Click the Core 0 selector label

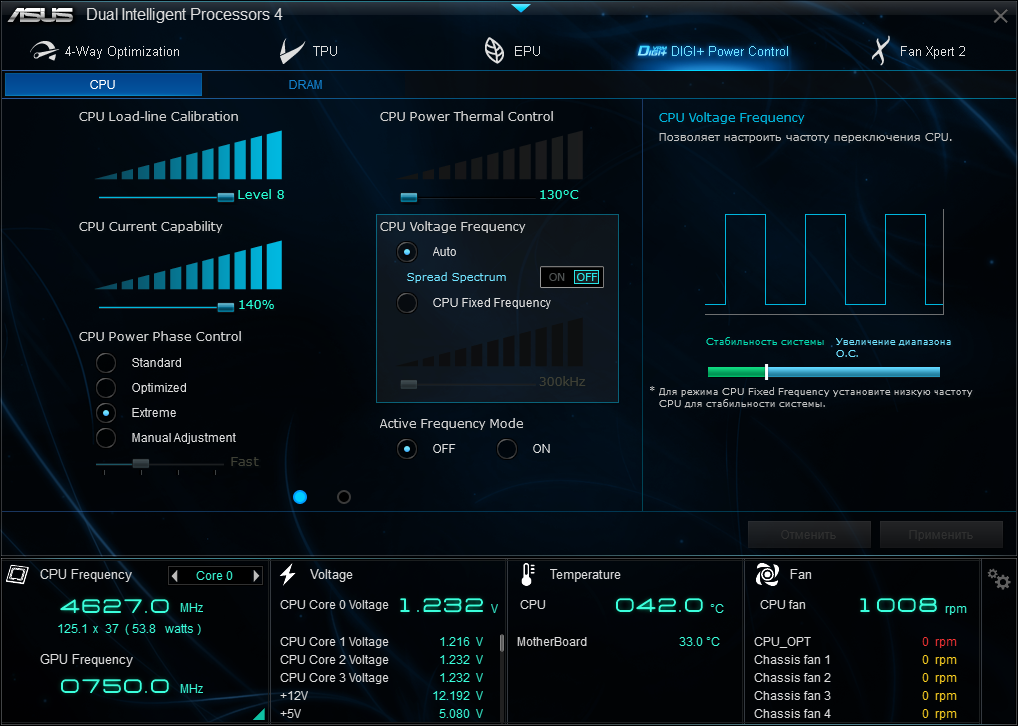point(214,576)
